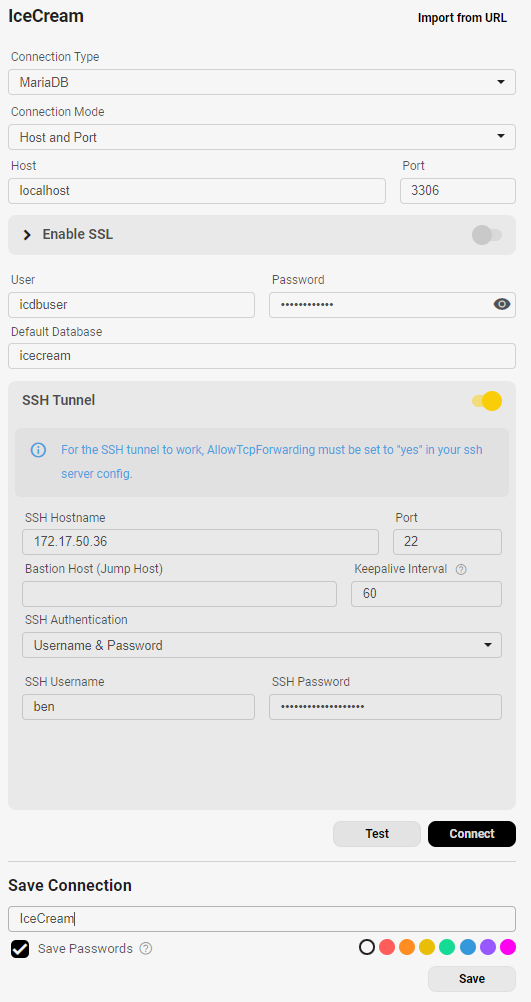
Task: Click the Bastion Host input field
Action: click(180, 594)
